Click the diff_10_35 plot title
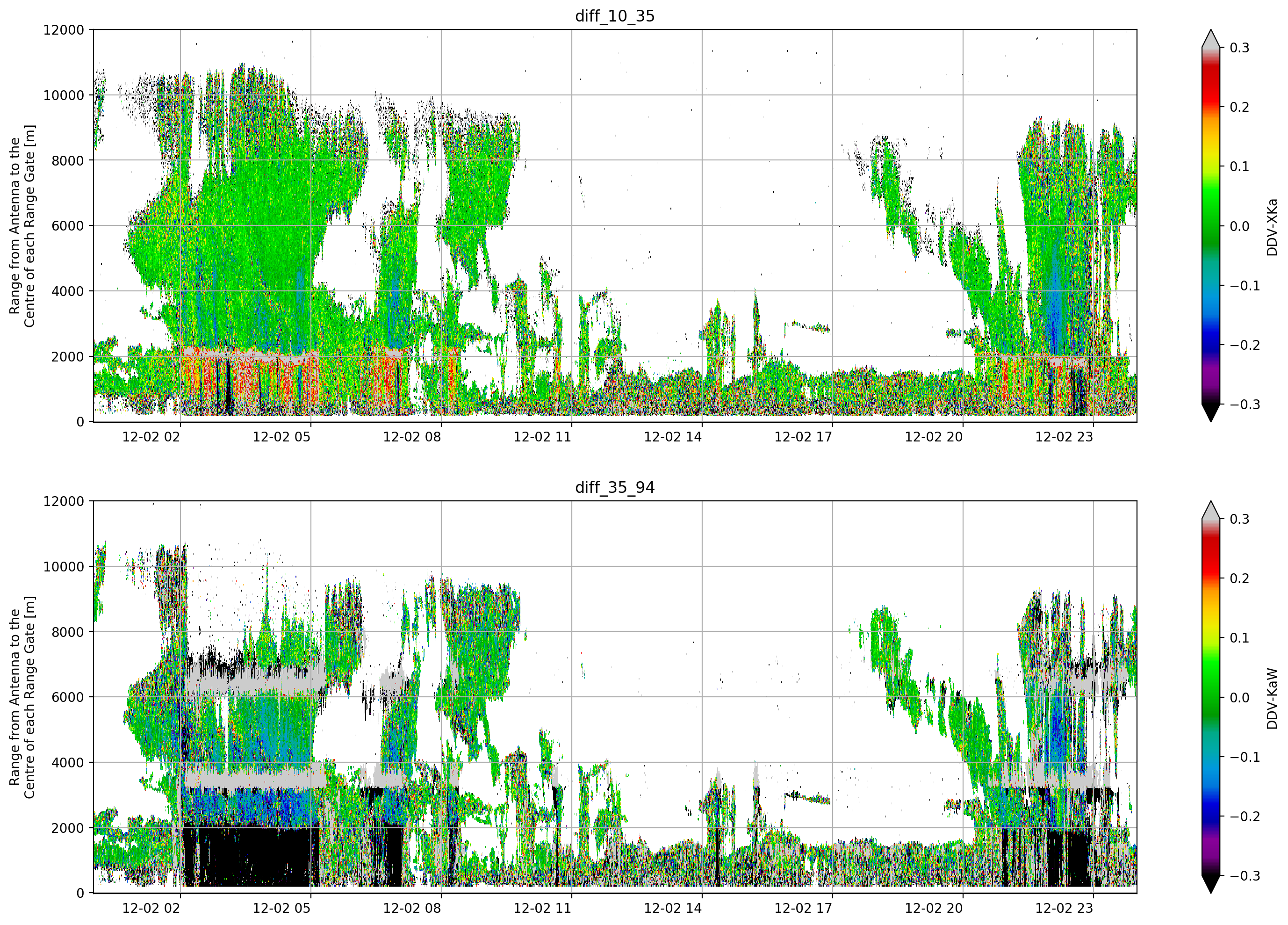Screen dimensions: 1288x925 (615, 16)
